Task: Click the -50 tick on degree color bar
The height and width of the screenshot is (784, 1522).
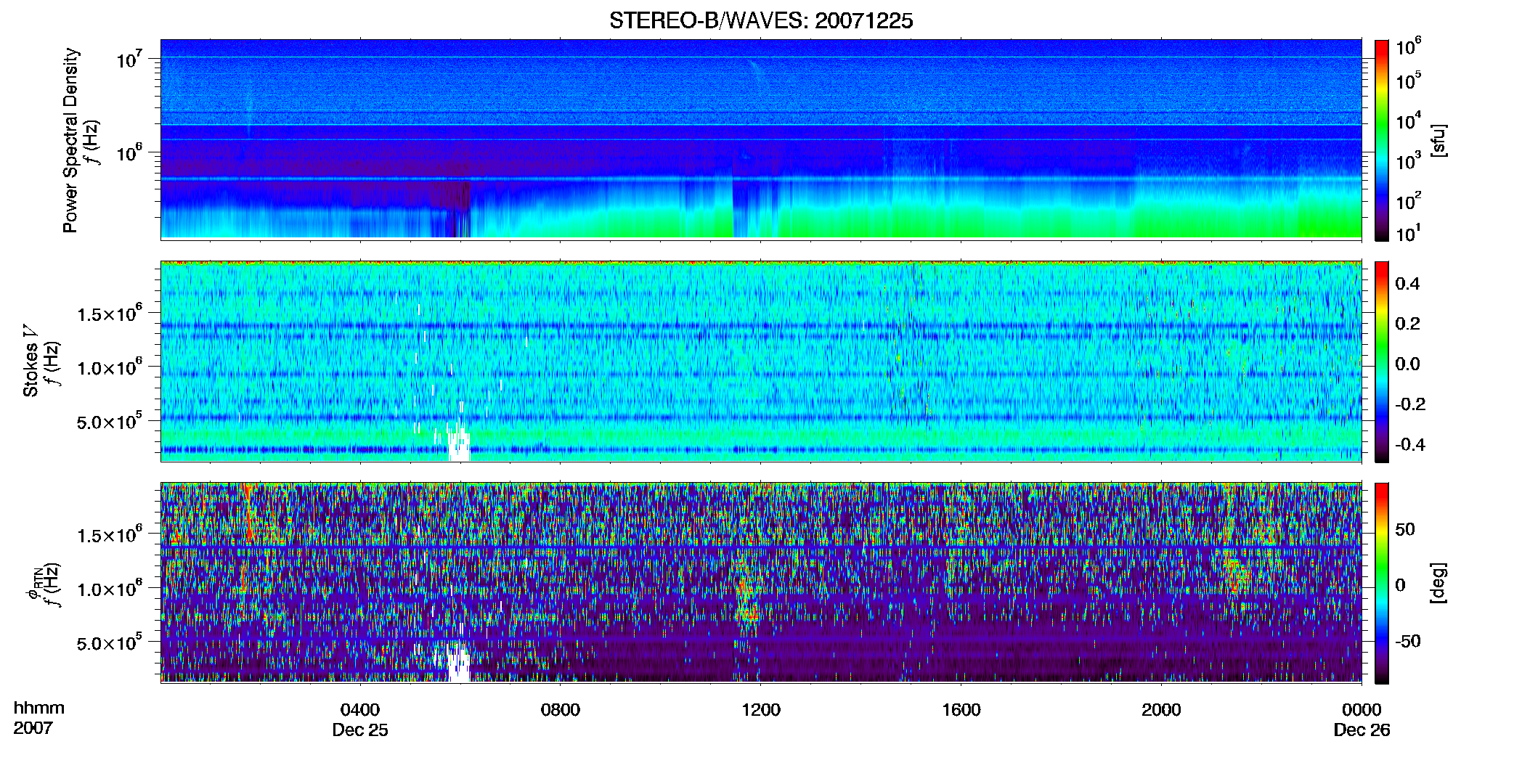Action: pos(1408,641)
